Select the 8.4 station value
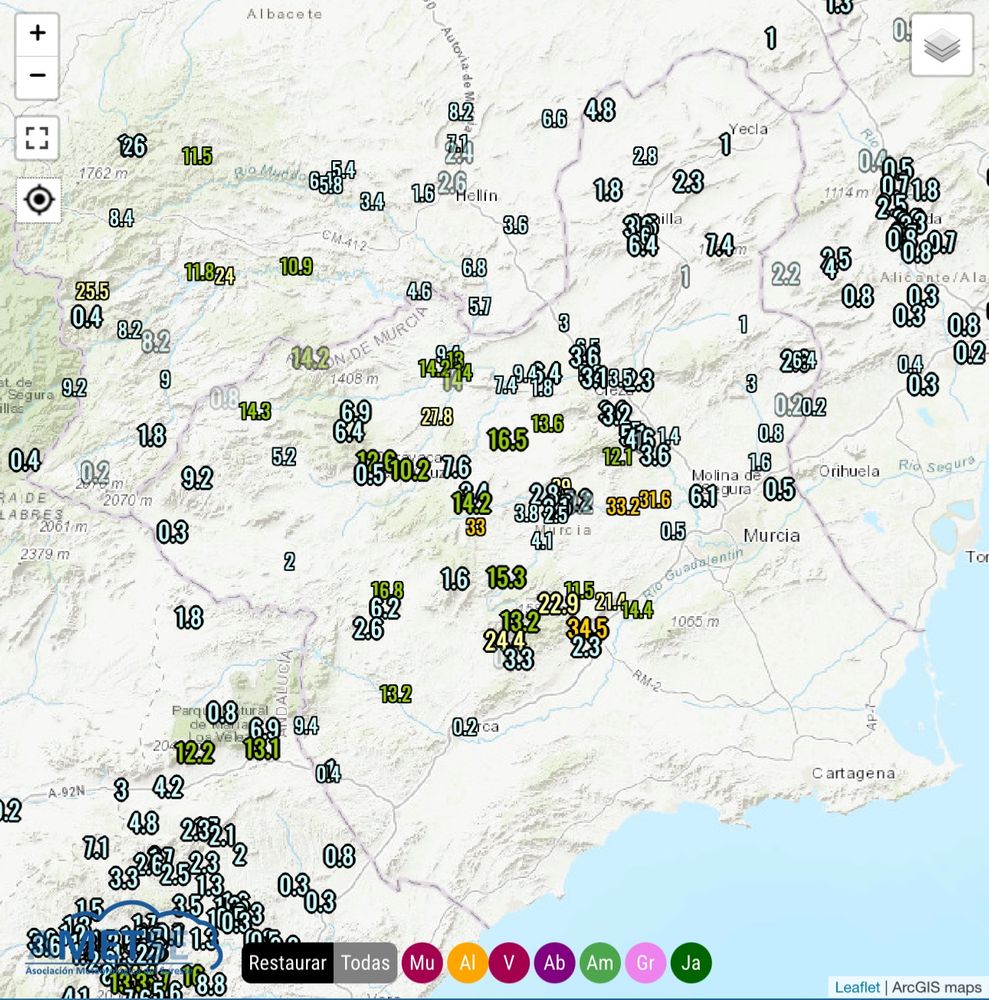The width and height of the screenshot is (989, 1000). 121,218
